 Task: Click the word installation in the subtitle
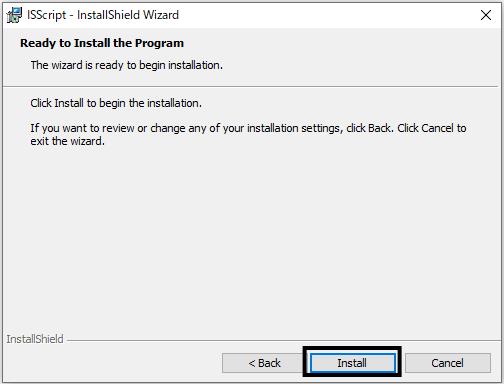pos(195,65)
